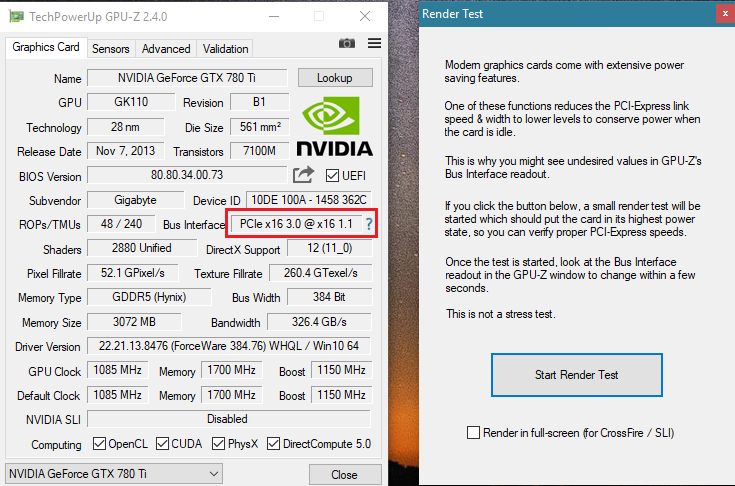Minimize the GPU-Z window
This screenshot has height=486, width=735.
click(x=274, y=16)
